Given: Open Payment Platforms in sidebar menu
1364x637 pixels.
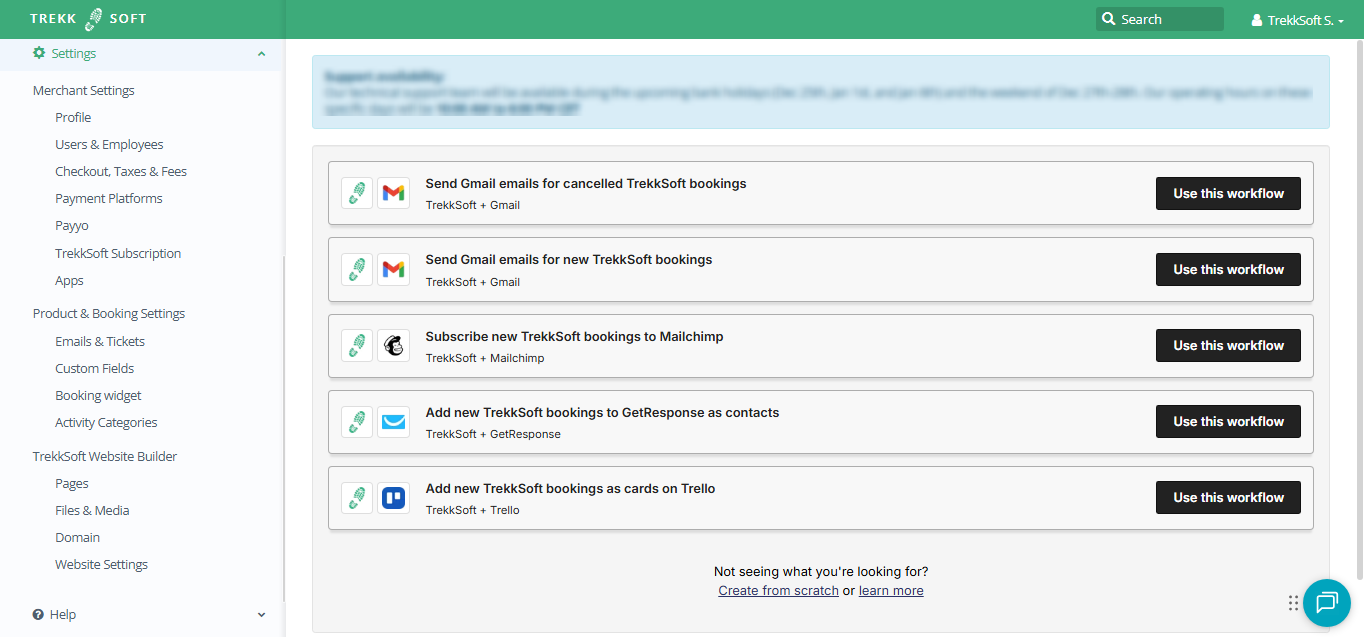Looking at the screenshot, I should (x=109, y=199).
